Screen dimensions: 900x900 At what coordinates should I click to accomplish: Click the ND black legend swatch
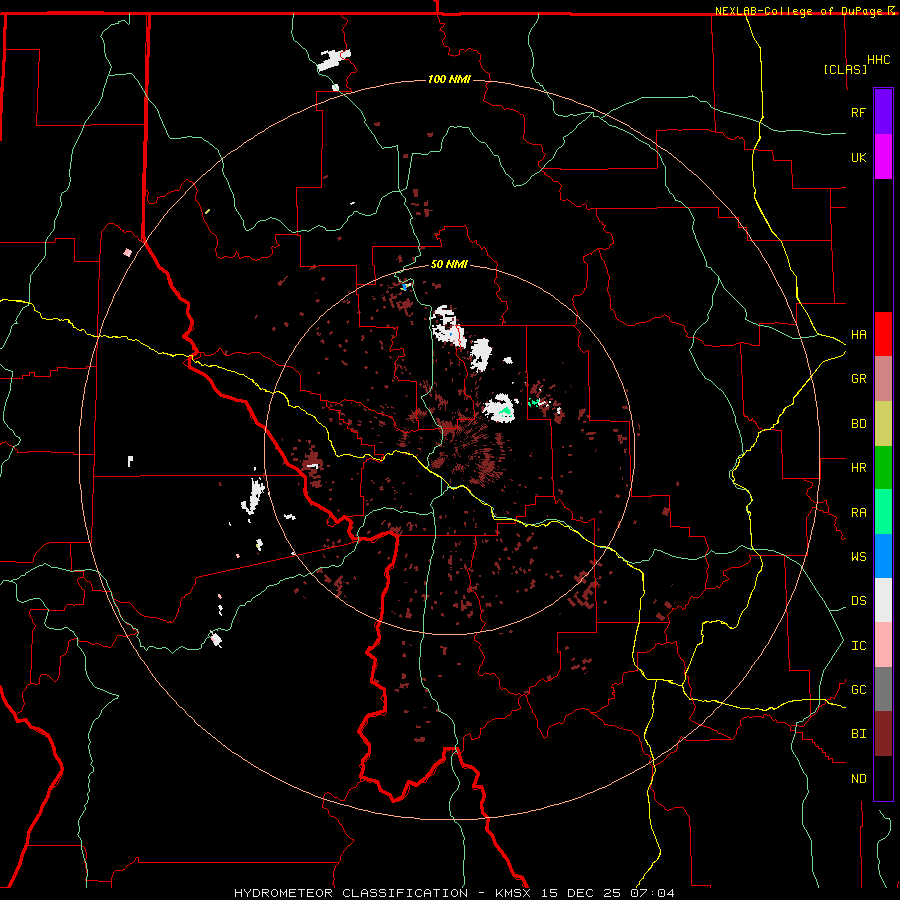coord(883,778)
